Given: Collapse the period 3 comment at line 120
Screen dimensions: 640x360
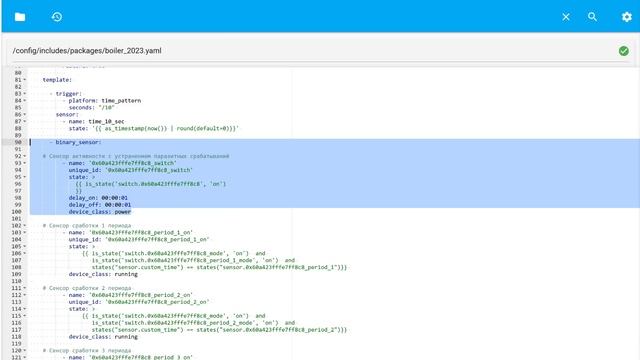Looking at the screenshot, I should (24, 350).
